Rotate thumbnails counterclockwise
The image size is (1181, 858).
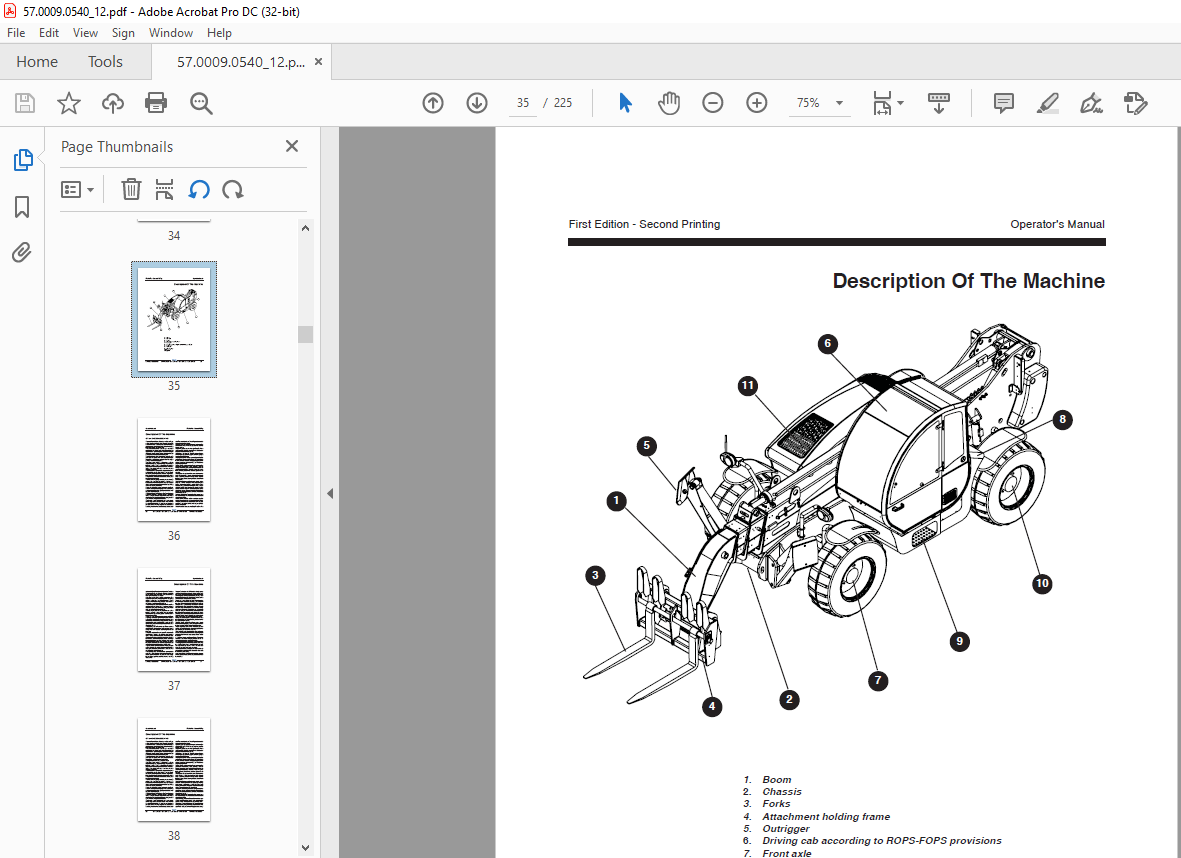(x=199, y=190)
